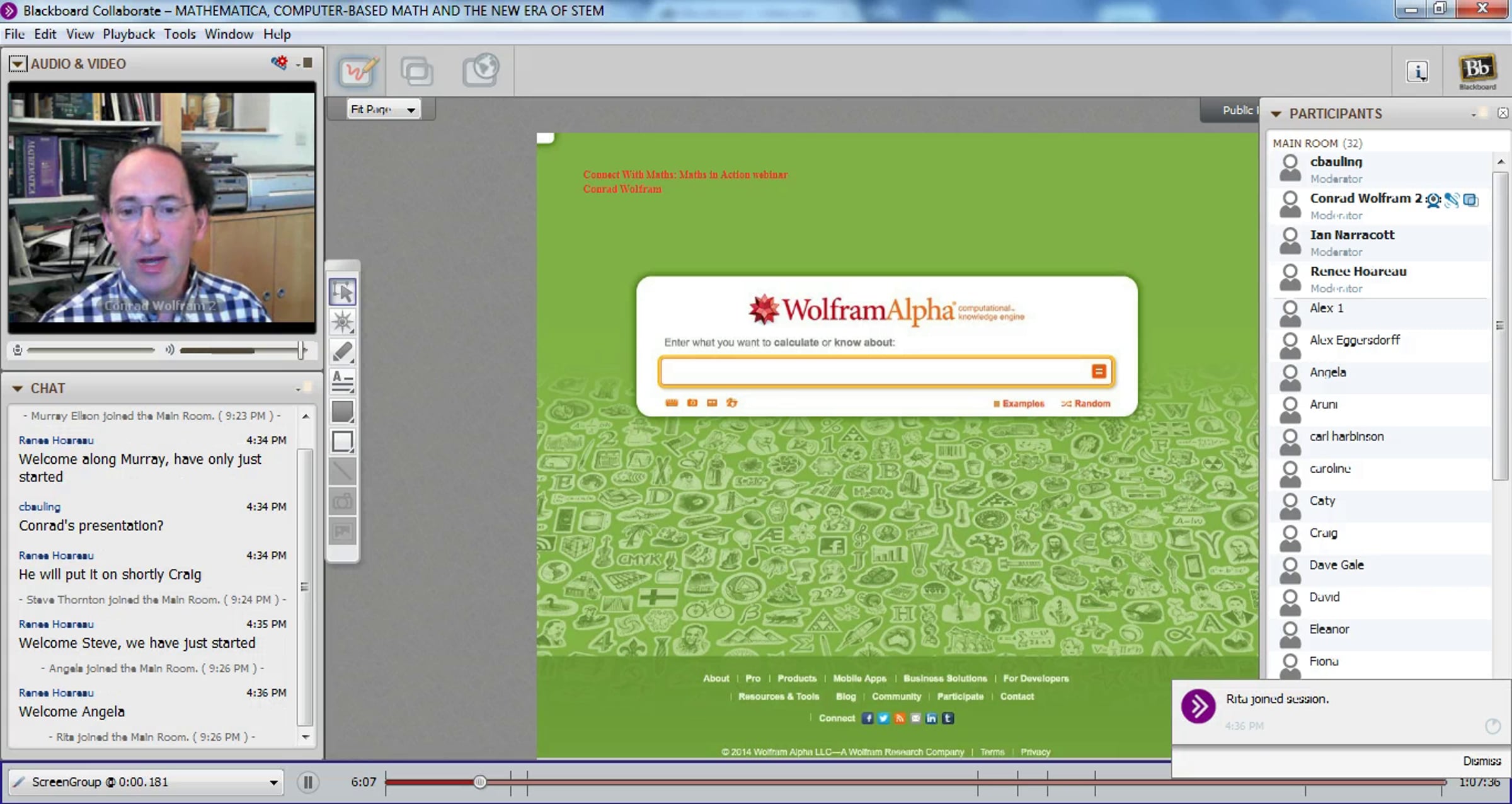This screenshot has width=1512, height=804.
Task: Click the purple Collaborate notification icon
Action: click(1198, 706)
